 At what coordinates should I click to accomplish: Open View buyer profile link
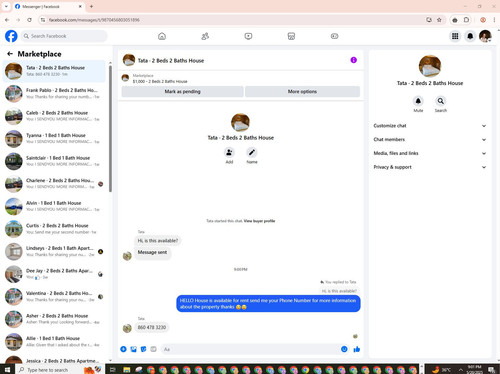(x=259, y=221)
